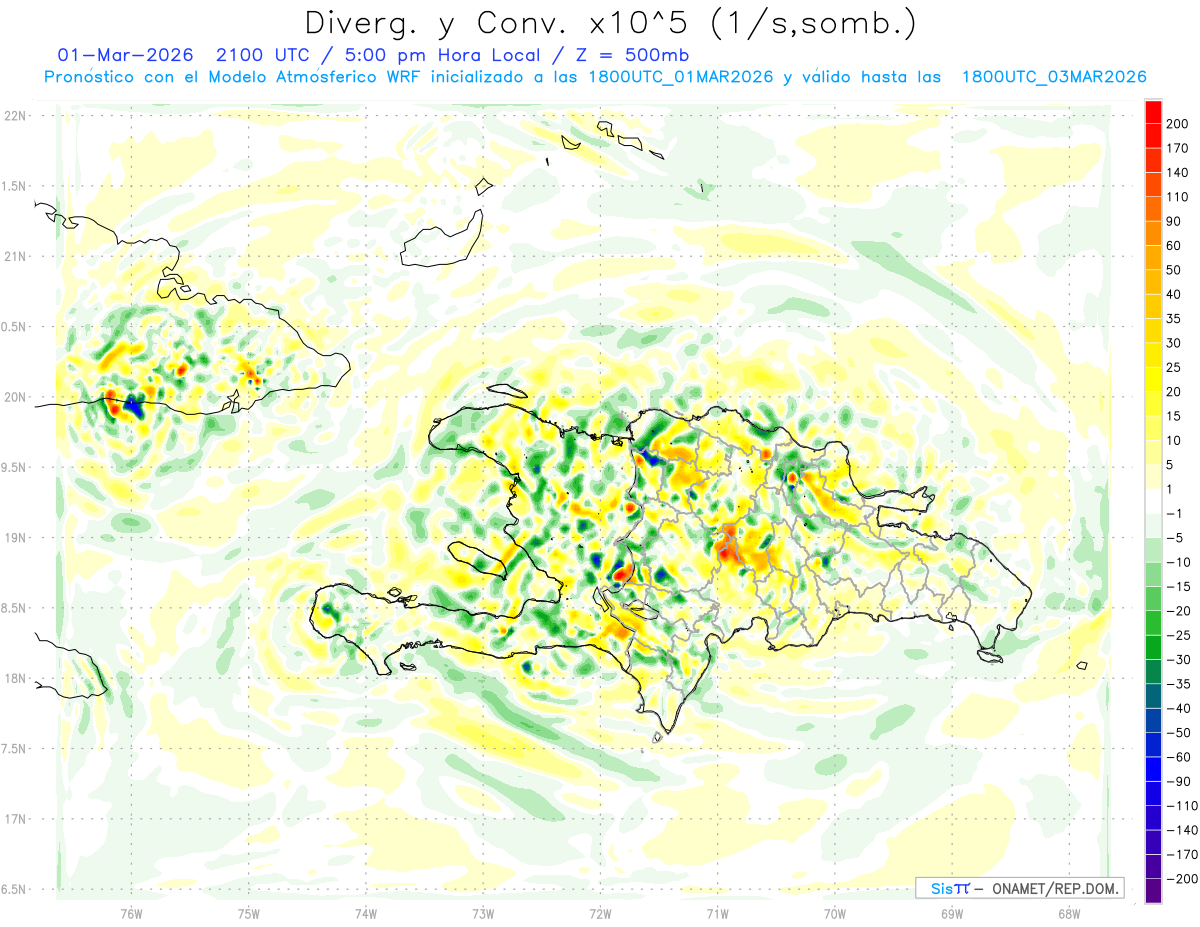Select the '20N' latitude axis label
The height and width of the screenshot is (927, 1200).
pos(14,397)
